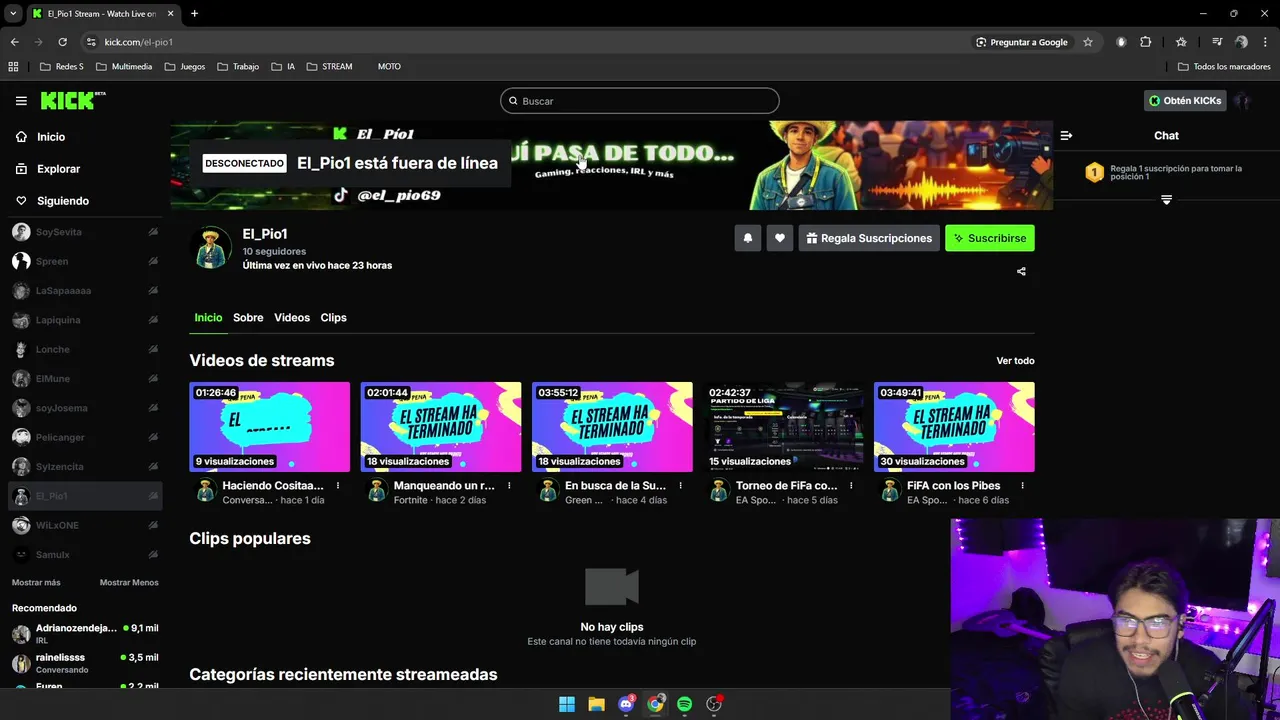The width and height of the screenshot is (1280, 720).
Task: Click the Buscar search field
Action: 640,101
